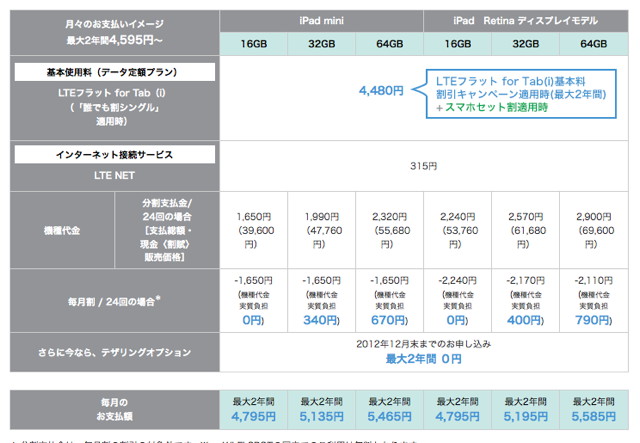
Task: Click the 32GB header under iPad mini
Action: click(x=322, y=46)
